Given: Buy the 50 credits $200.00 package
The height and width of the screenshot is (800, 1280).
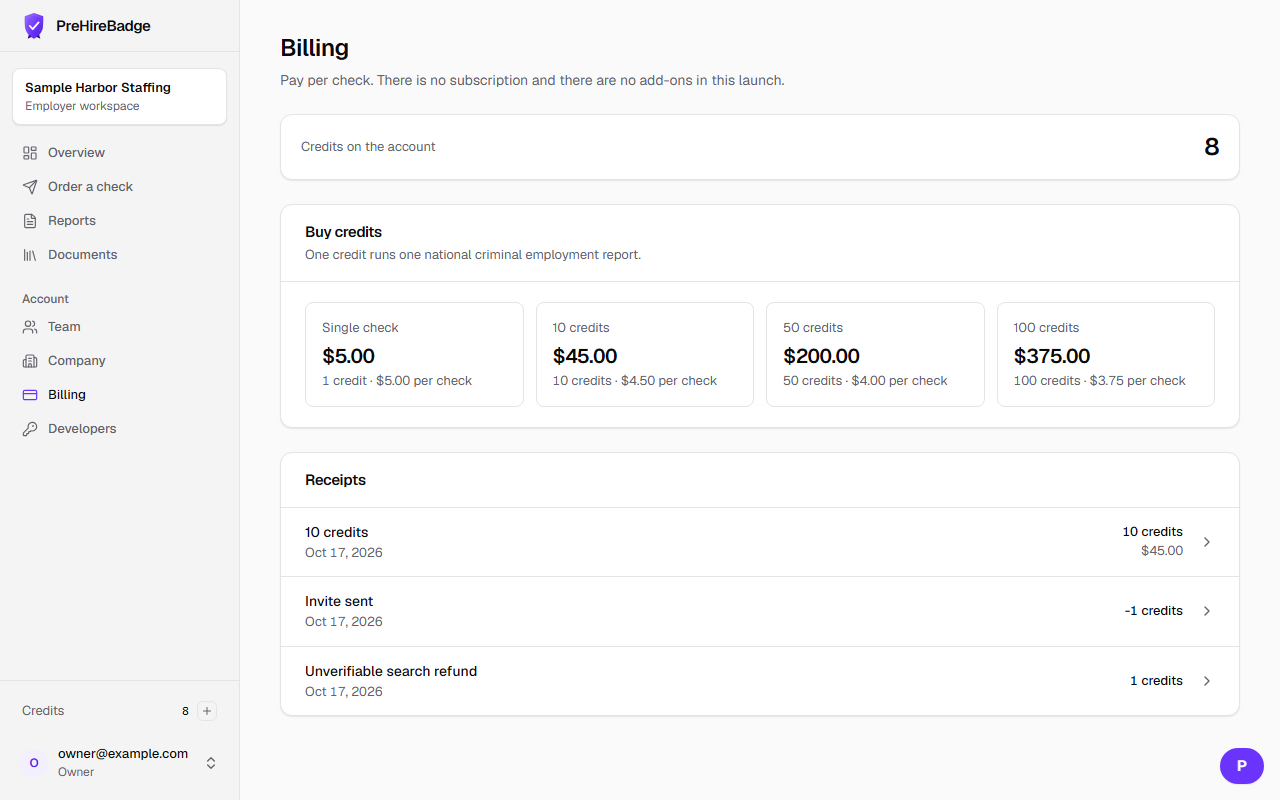Looking at the screenshot, I should [x=875, y=355].
